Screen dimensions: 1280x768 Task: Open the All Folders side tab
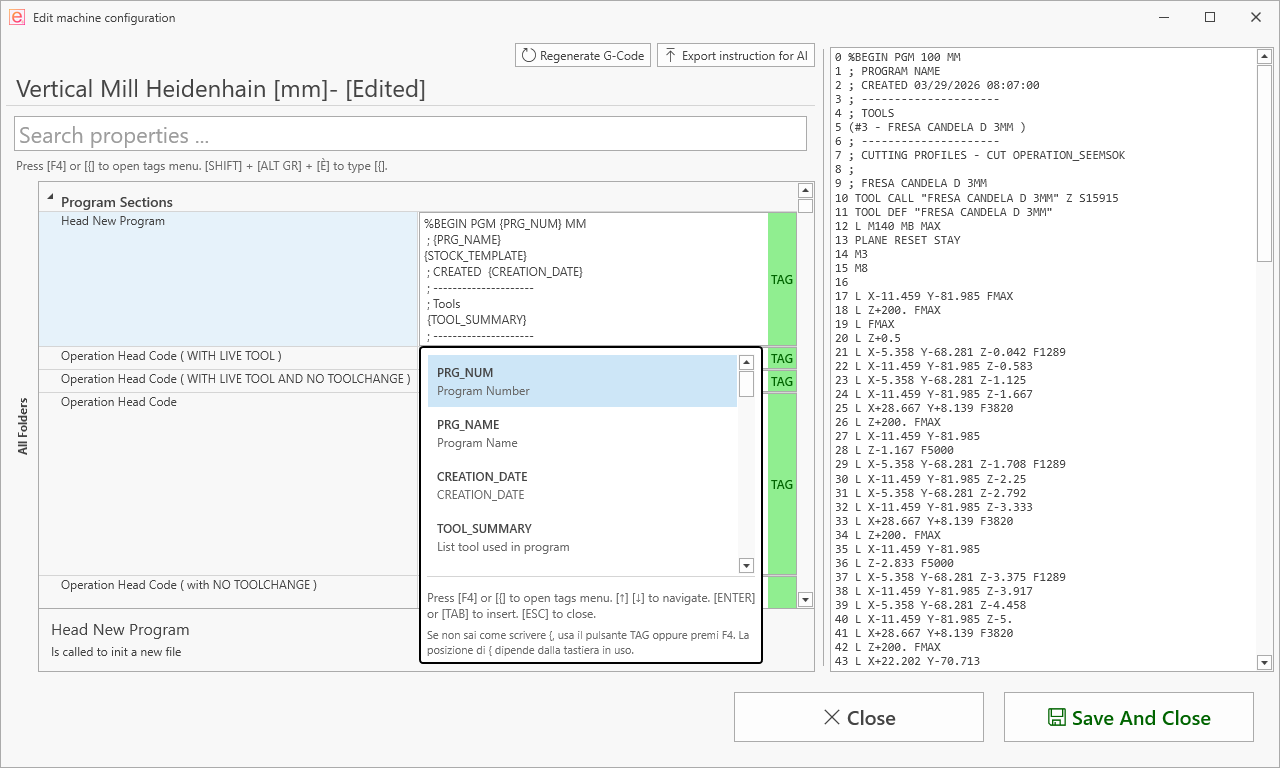pos(23,426)
